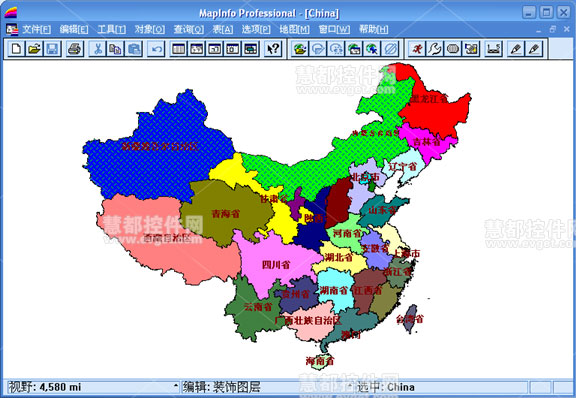Click the document icon left of 文件 menu

pos(12,29)
